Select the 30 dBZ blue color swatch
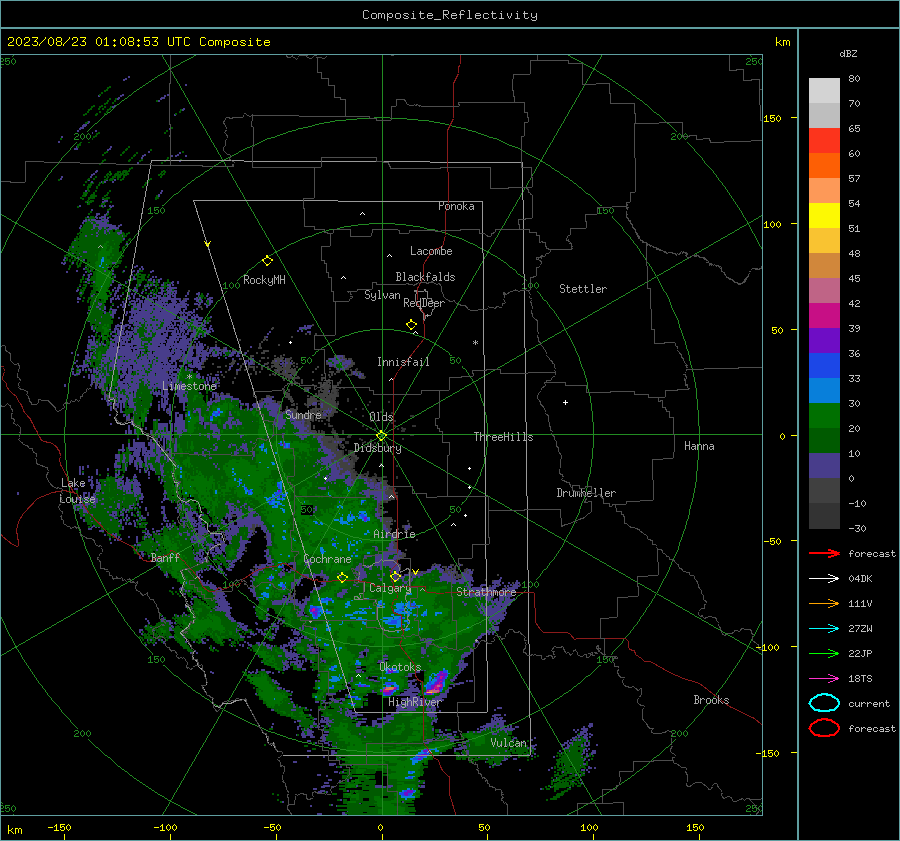The image size is (900, 841). point(824,390)
